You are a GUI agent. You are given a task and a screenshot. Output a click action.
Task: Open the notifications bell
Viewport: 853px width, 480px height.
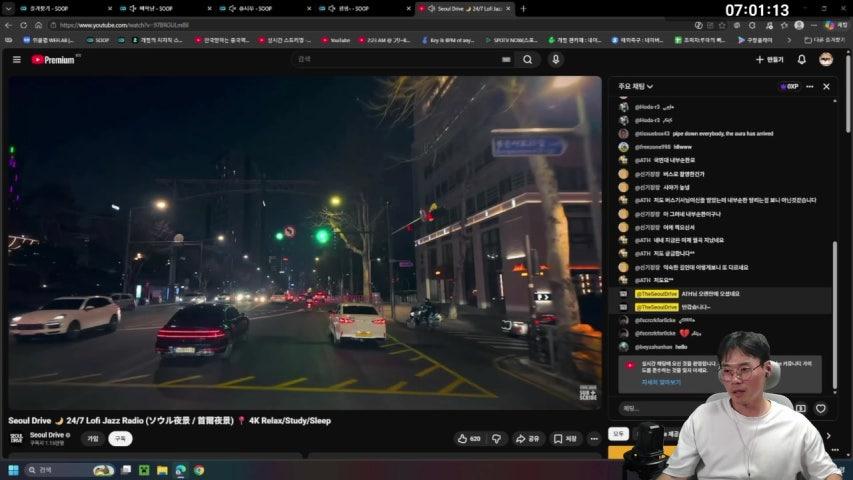tap(801, 59)
